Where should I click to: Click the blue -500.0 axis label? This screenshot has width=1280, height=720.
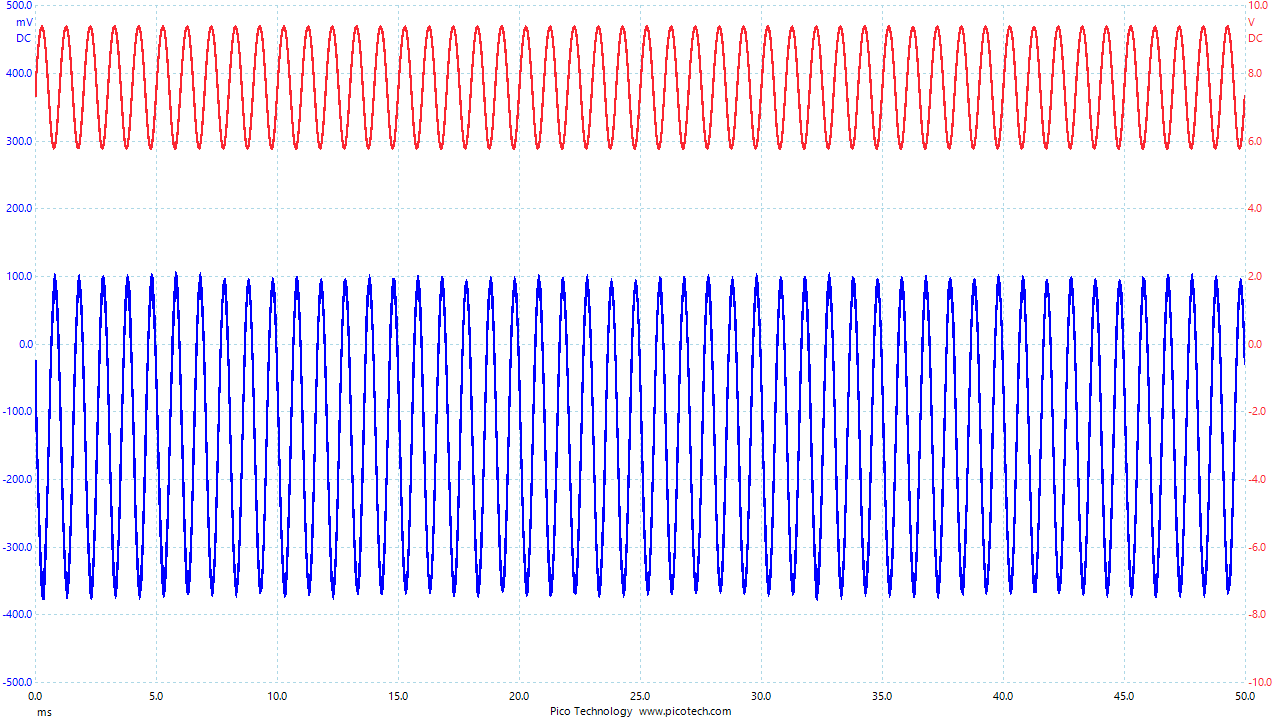pos(17,683)
